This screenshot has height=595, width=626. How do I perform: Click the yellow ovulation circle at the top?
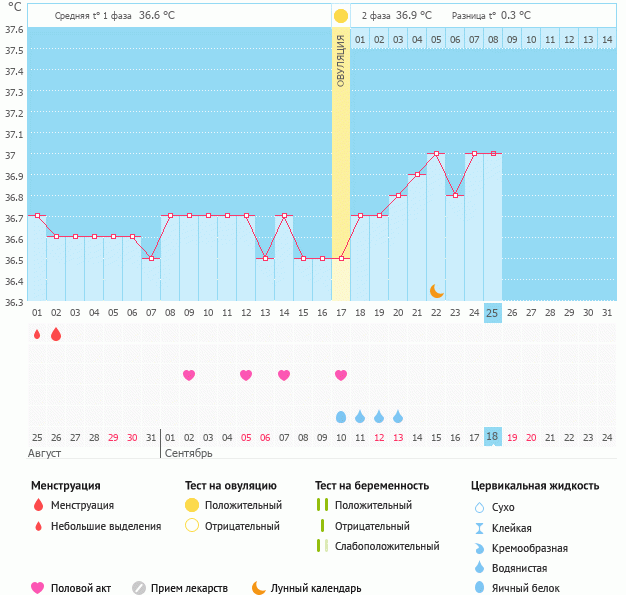click(341, 16)
